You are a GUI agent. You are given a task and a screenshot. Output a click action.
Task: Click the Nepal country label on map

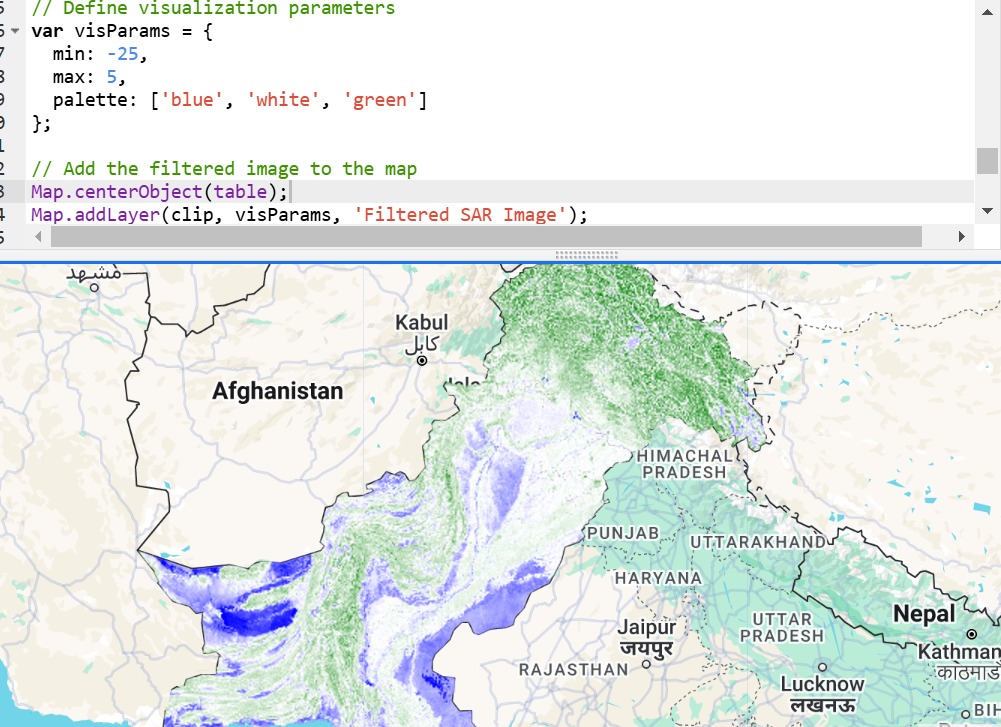924,613
